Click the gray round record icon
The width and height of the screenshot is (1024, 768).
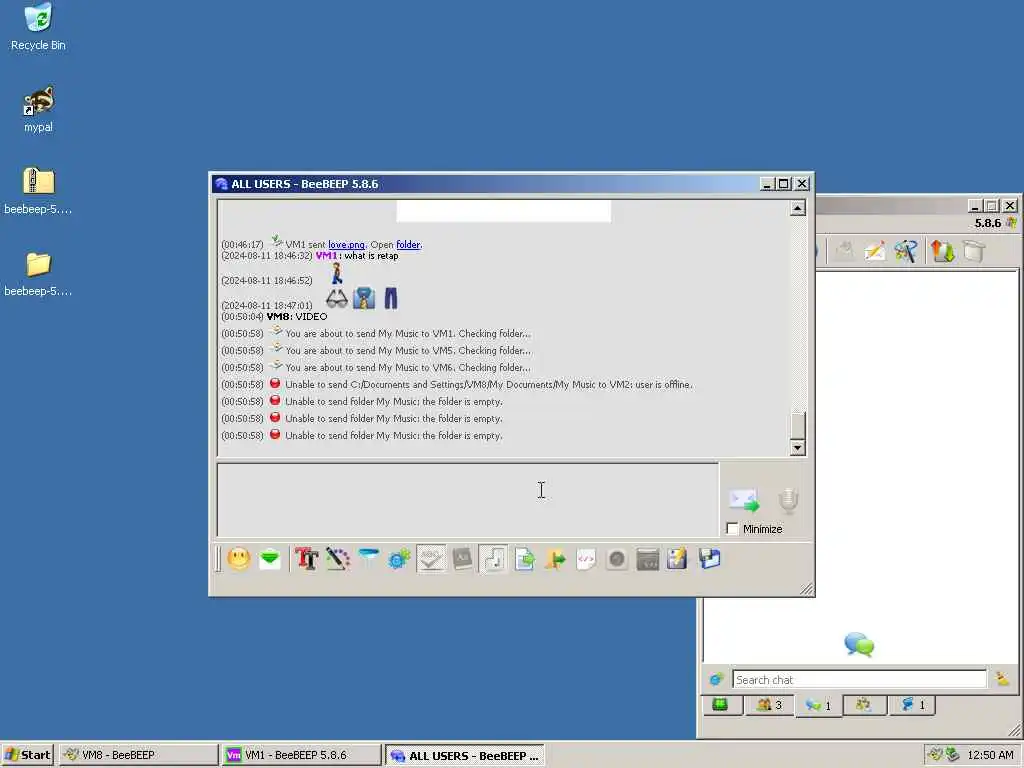coord(616,559)
